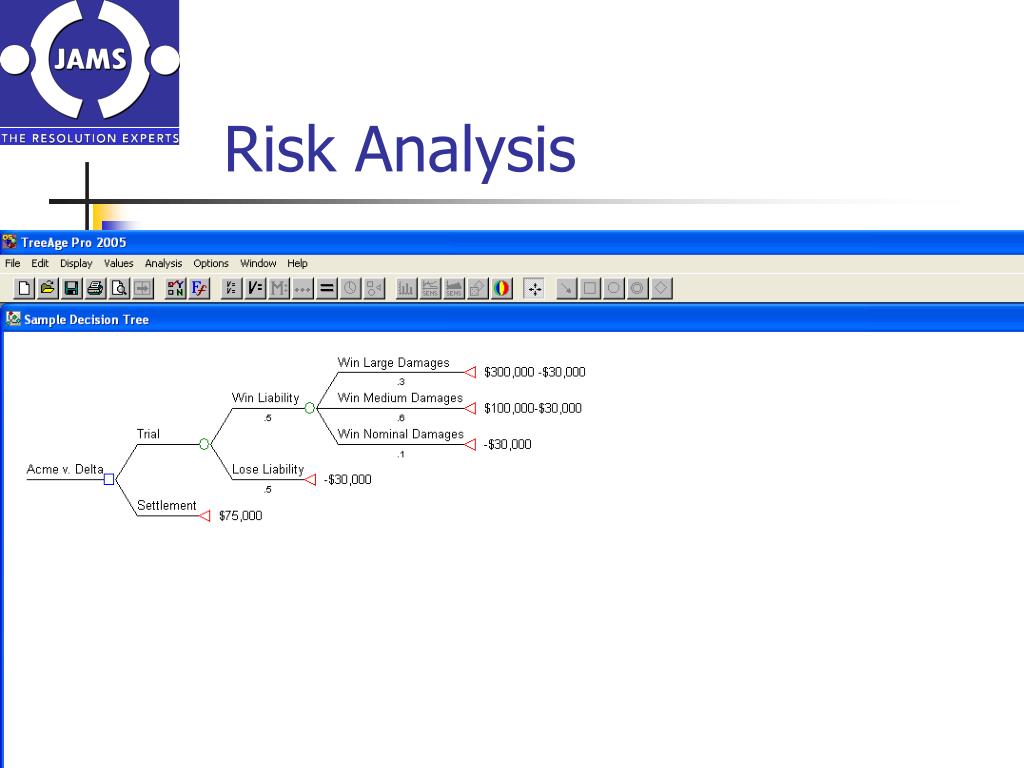Click the Print Preview magnifier icon

(x=119, y=288)
